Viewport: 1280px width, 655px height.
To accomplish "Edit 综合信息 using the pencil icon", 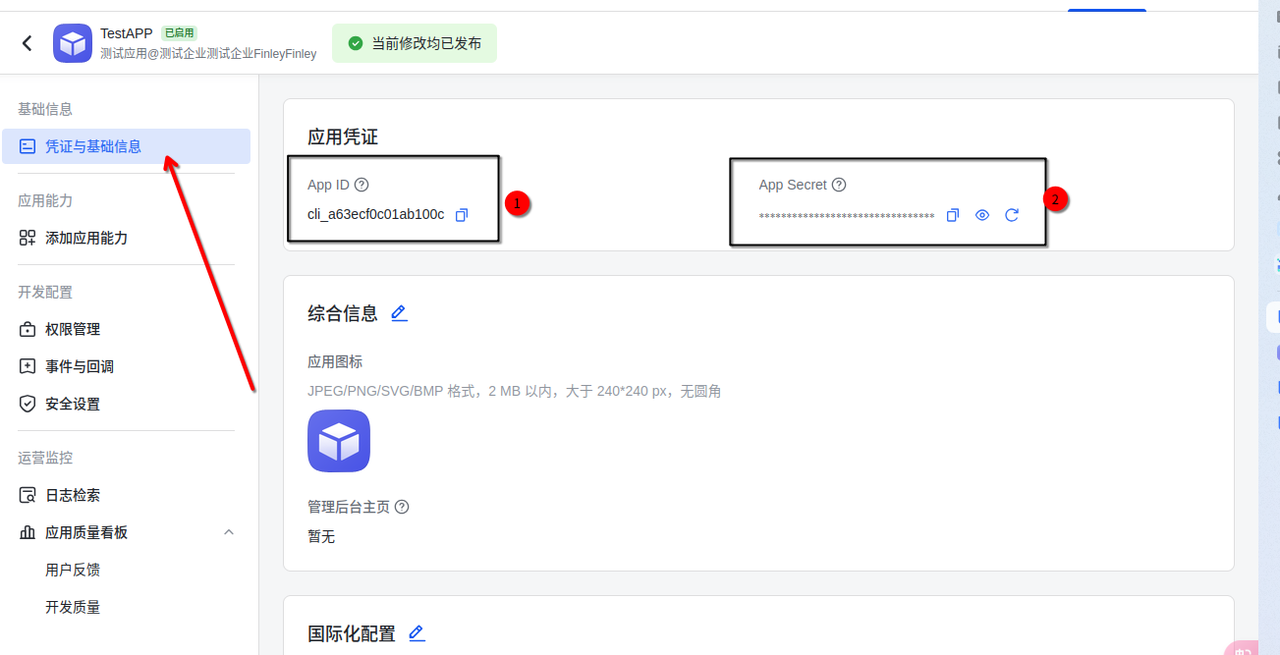I will [x=399, y=312].
